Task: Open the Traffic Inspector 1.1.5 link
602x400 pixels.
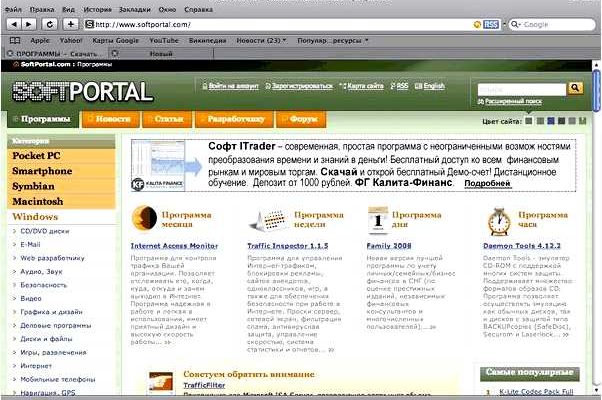Action: click(x=287, y=245)
